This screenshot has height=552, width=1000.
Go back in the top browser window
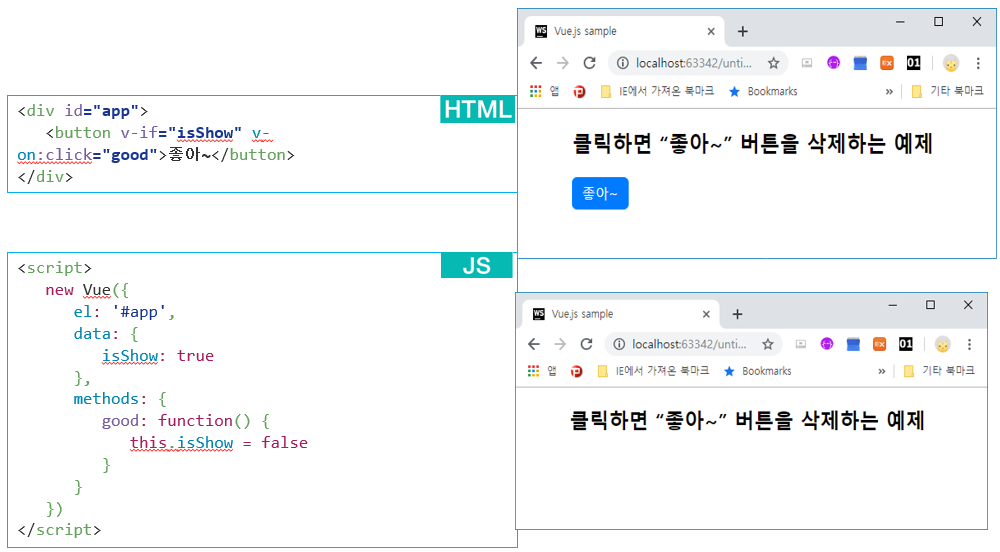pyautogui.click(x=536, y=63)
